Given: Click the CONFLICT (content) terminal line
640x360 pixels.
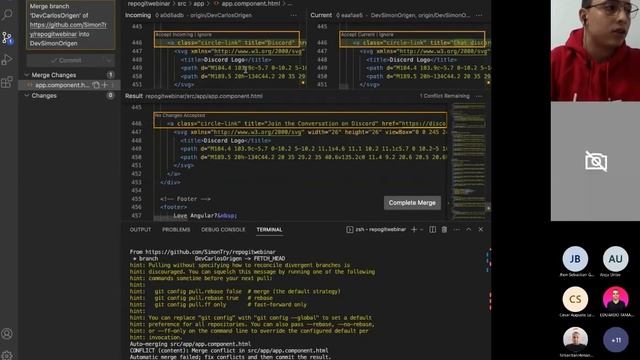Looking at the screenshot, I should [x=229, y=350].
